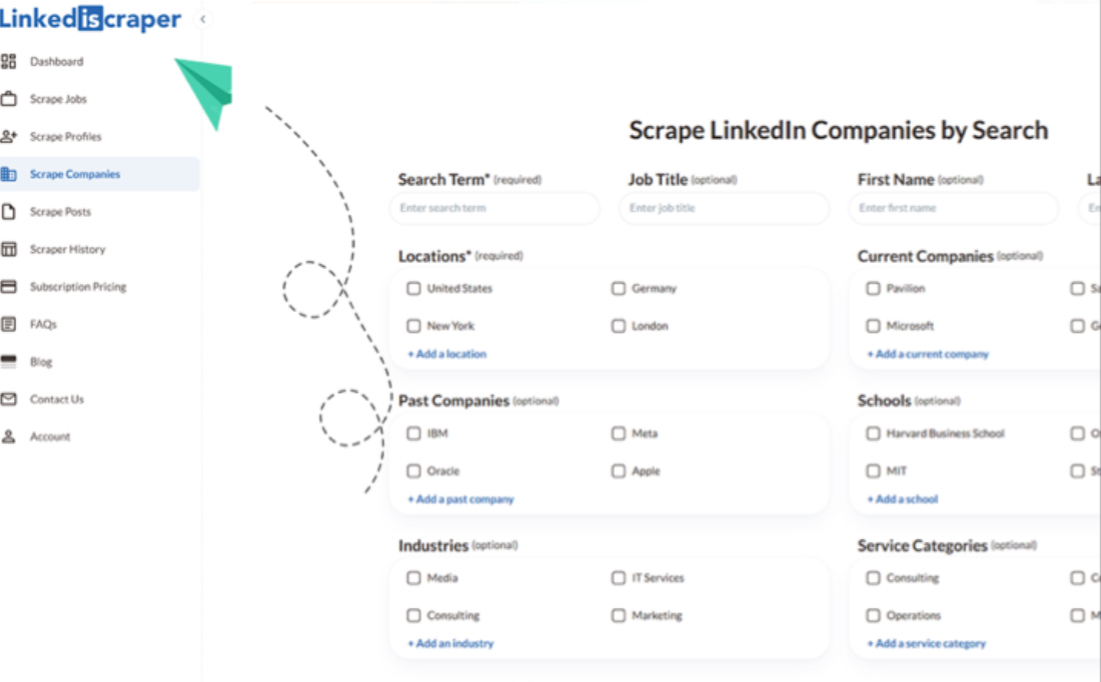Tick the IBM past company checkbox

(413, 434)
